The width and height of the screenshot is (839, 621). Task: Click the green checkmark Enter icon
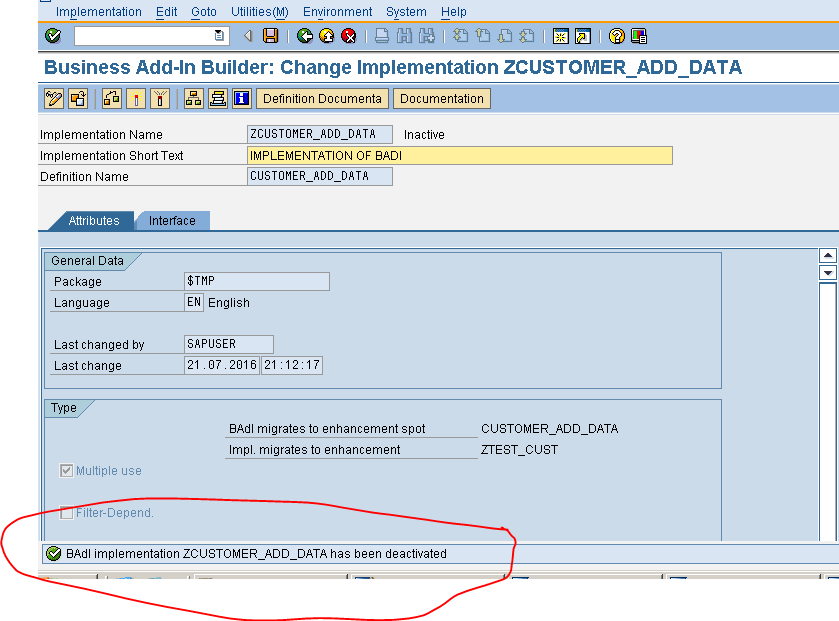52,36
